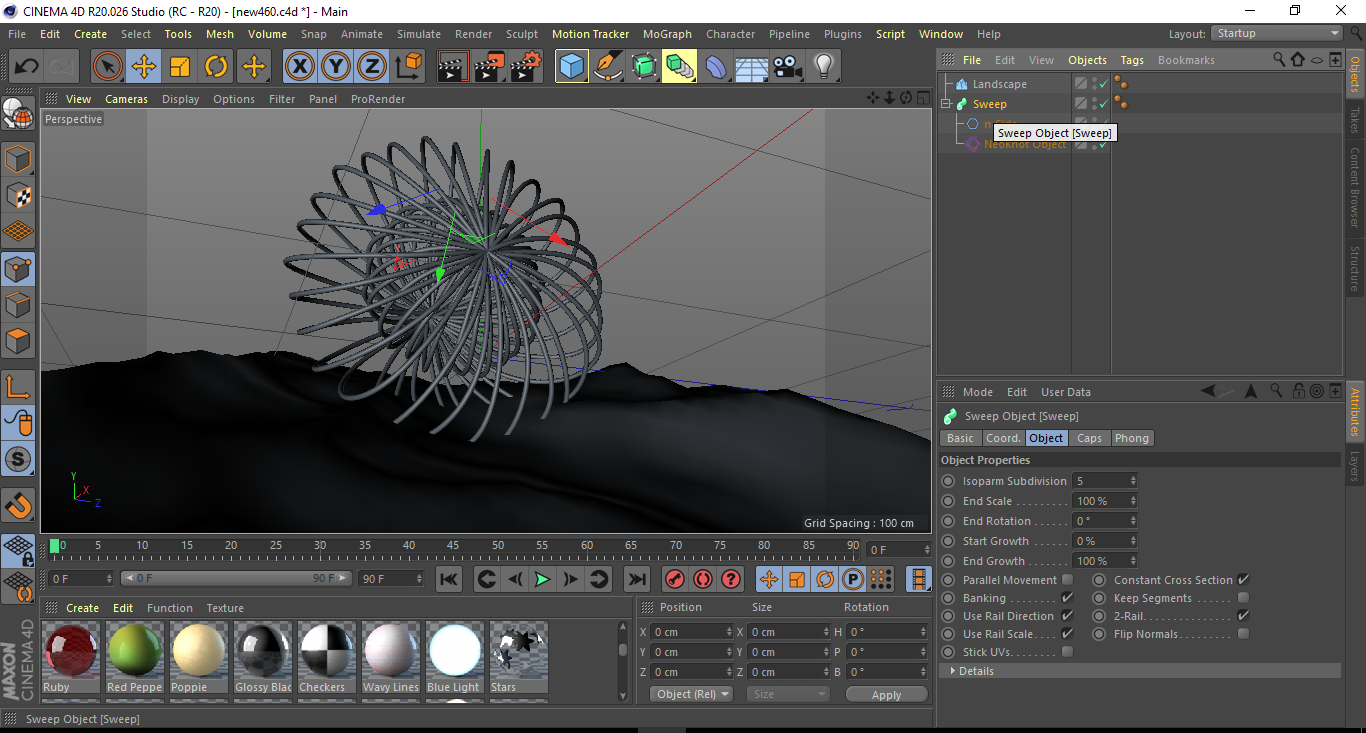Switch to Polygons mode icon
The width and height of the screenshot is (1366, 733).
click(18, 341)
